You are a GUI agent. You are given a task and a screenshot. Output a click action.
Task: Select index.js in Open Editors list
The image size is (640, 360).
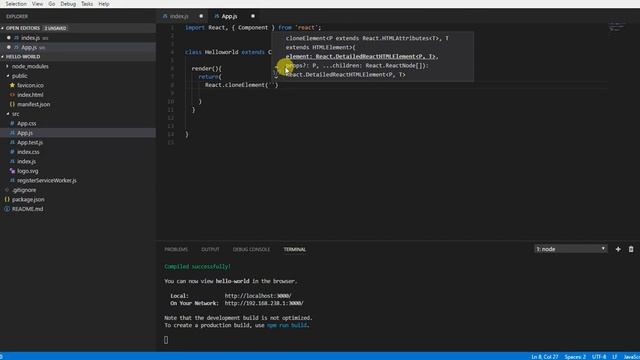[x=78, y=38]
